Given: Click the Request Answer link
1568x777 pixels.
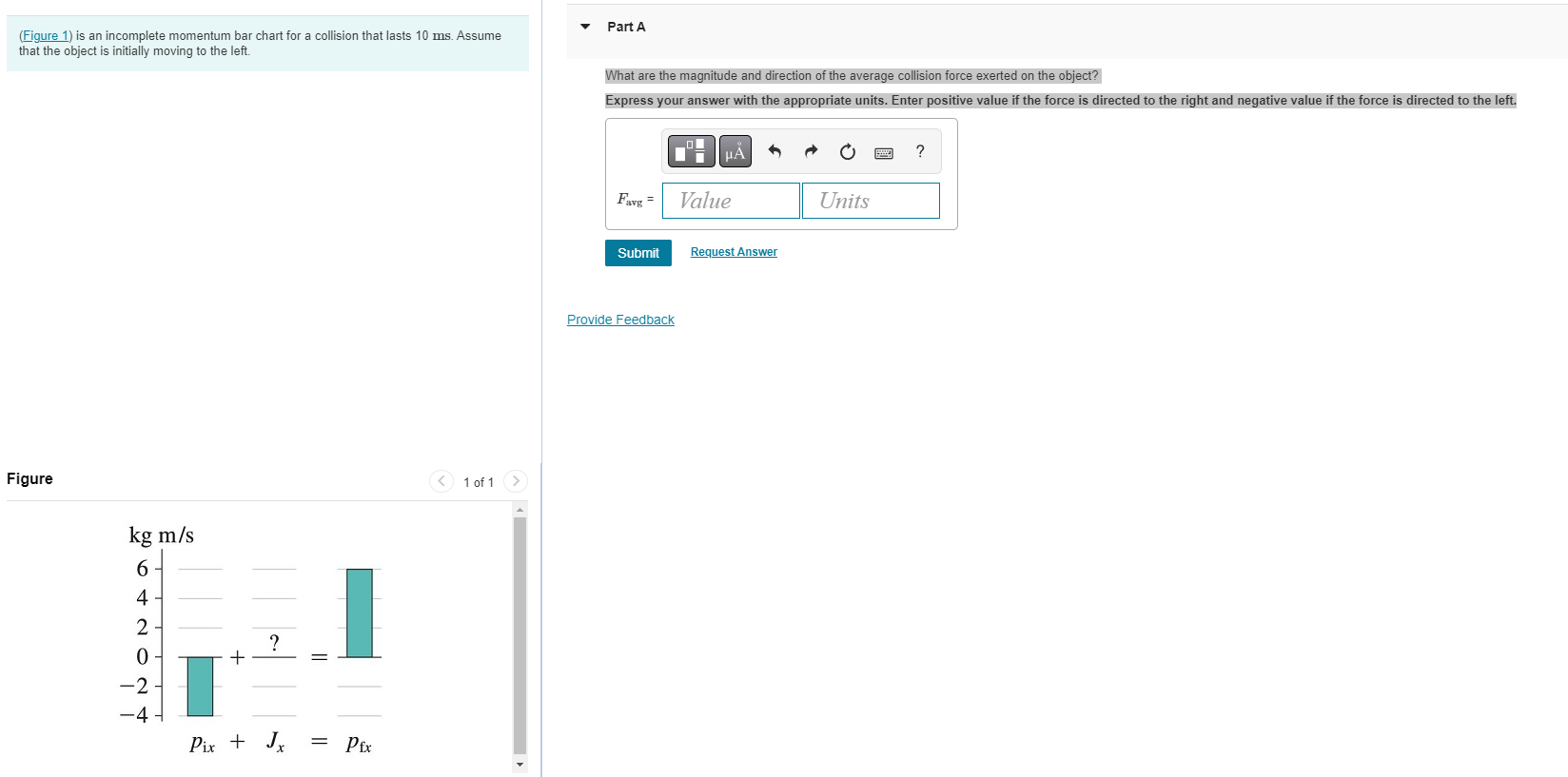Looking at the screenshot, I should [x=734, y=252].
